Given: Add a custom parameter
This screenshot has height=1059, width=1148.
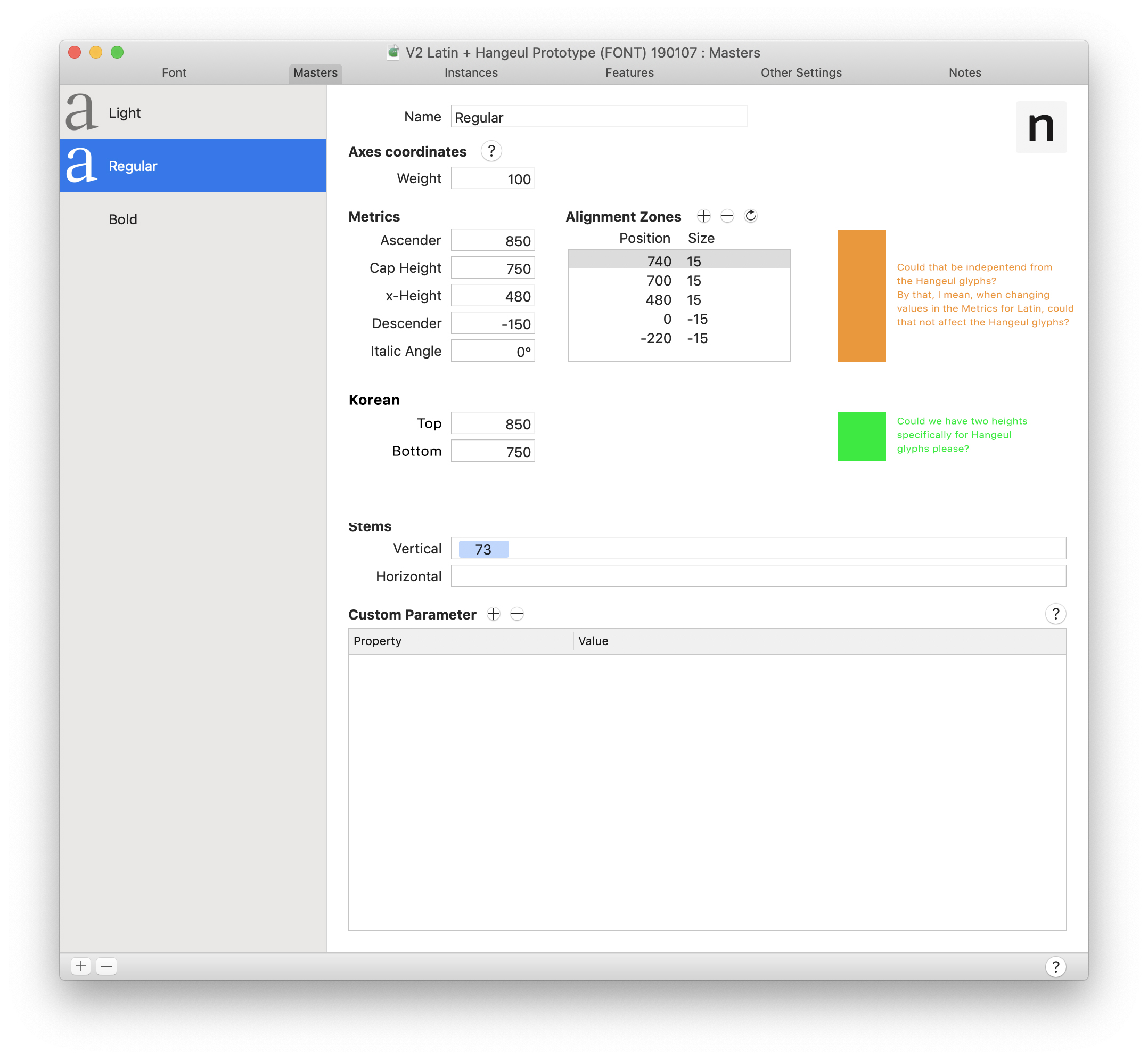Looking at the screenshot, I should [493, 614].
